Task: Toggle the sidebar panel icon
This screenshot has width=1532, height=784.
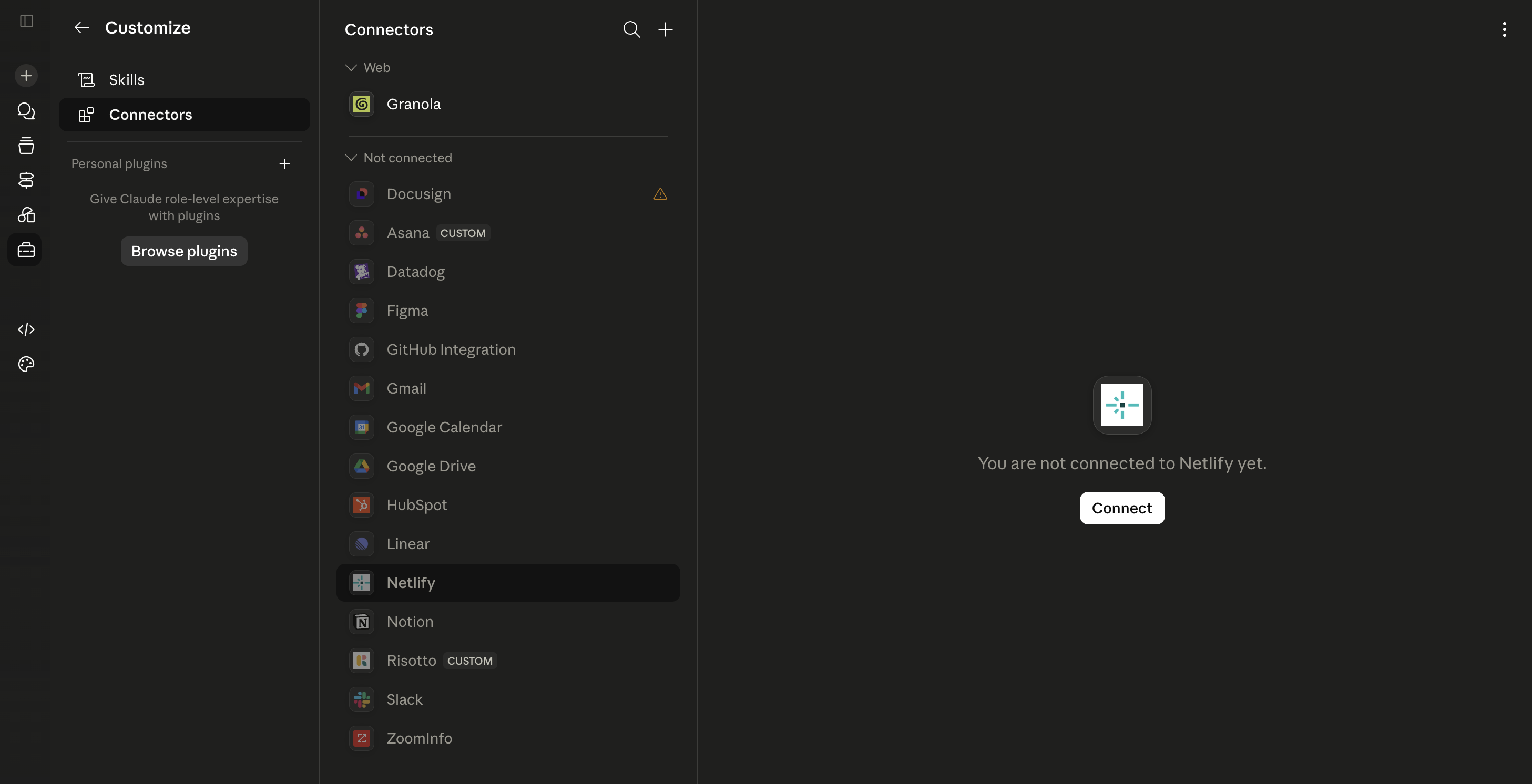Action: 26,22
